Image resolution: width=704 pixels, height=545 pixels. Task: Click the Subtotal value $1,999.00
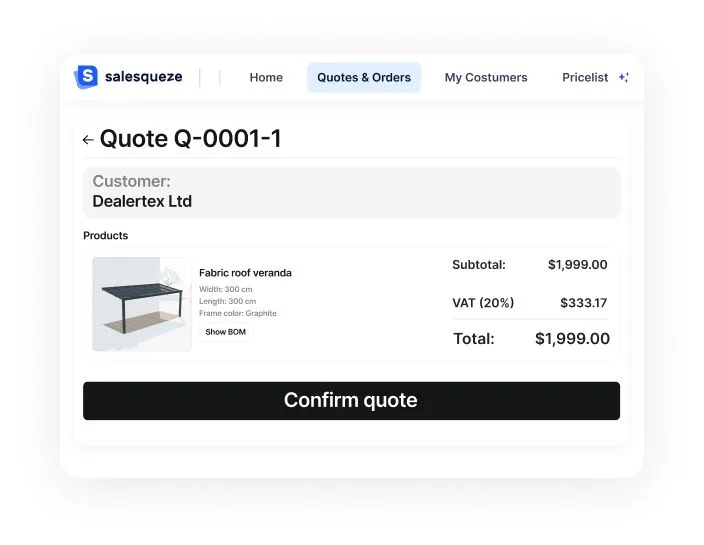click(577, 264)
